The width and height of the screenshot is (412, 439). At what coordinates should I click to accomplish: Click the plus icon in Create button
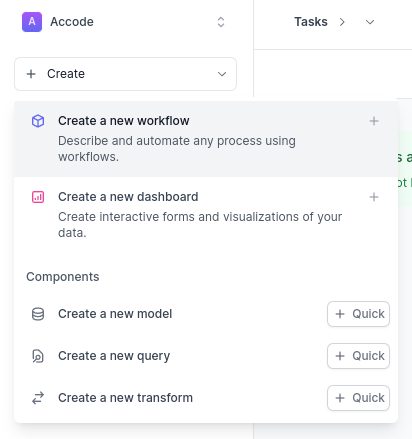coord(31,74)
